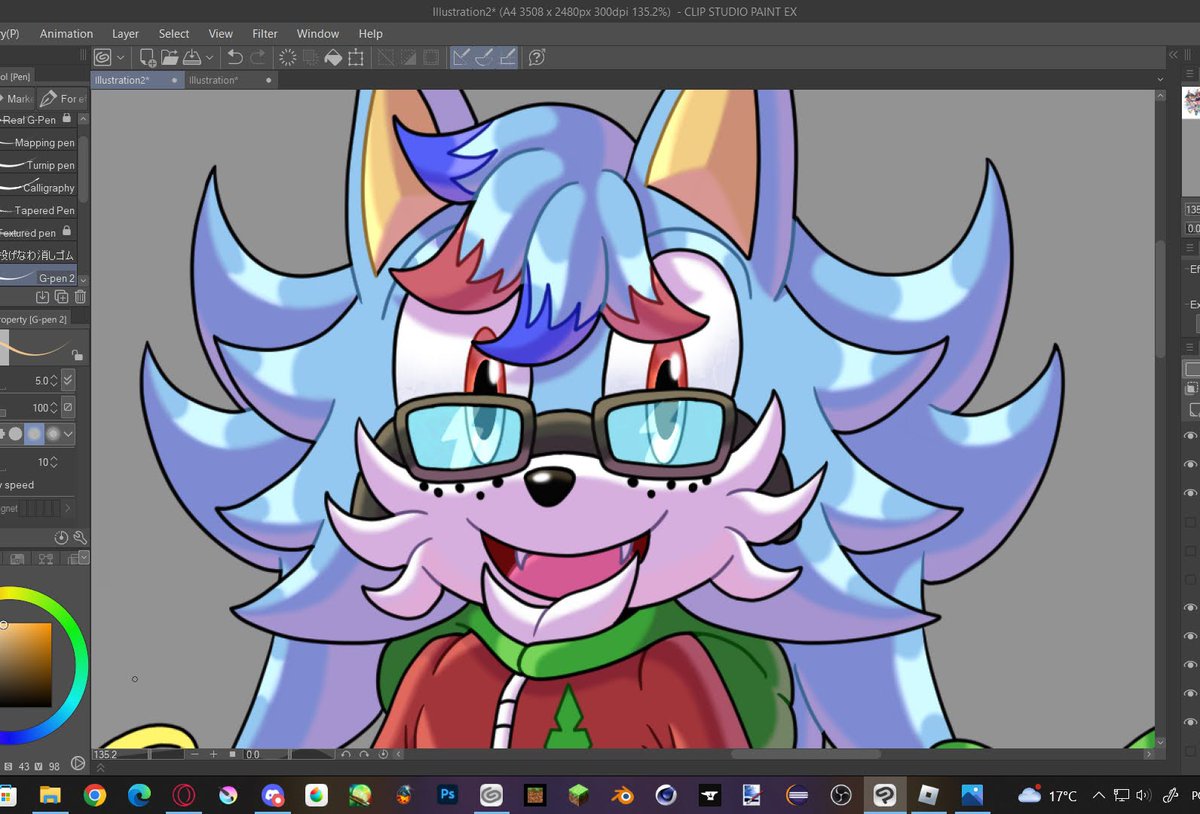This screenshot has height=814, width=1200.
Task: Show hidden icons in system tray
Action: tap(1098, 796)
